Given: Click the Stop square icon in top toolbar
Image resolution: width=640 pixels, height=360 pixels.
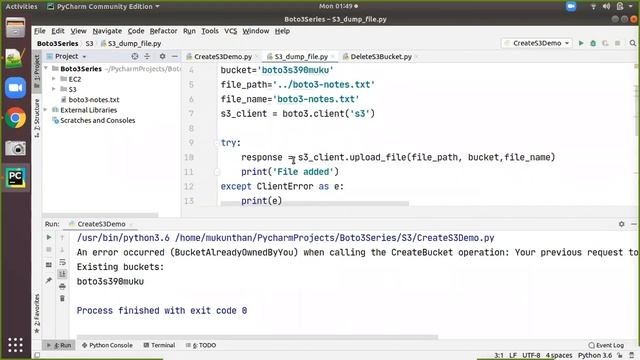Looking at the screenshot, I should pos(618,43).
